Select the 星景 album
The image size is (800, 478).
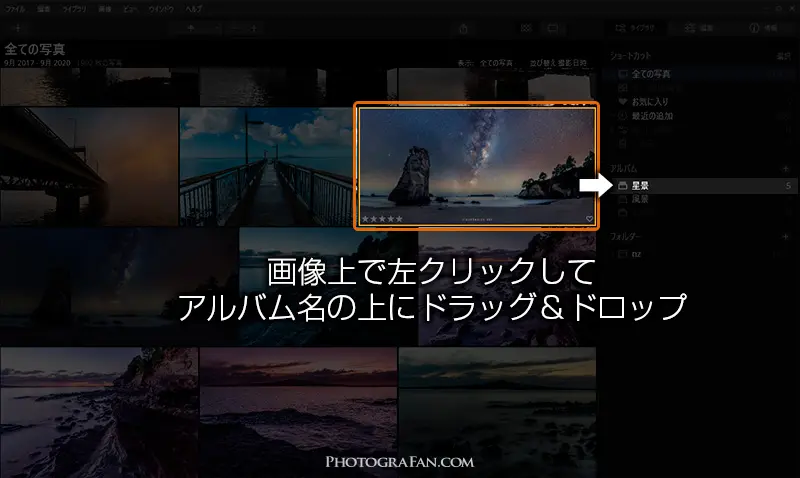[x=703, y=186]
